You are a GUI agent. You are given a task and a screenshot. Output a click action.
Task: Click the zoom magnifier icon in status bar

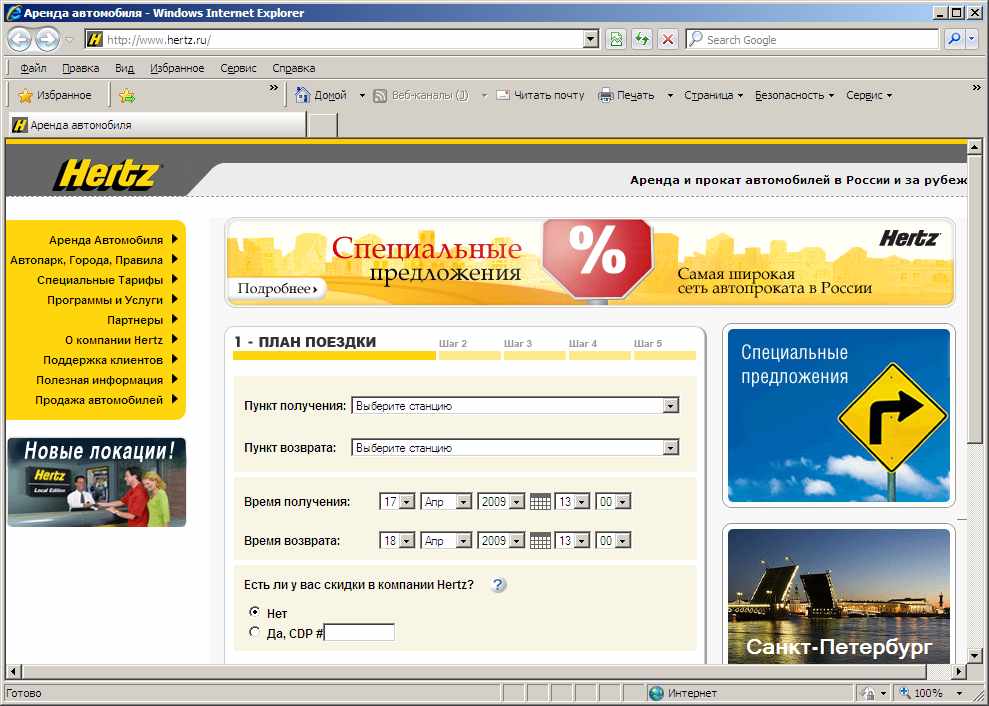point(905,693)
